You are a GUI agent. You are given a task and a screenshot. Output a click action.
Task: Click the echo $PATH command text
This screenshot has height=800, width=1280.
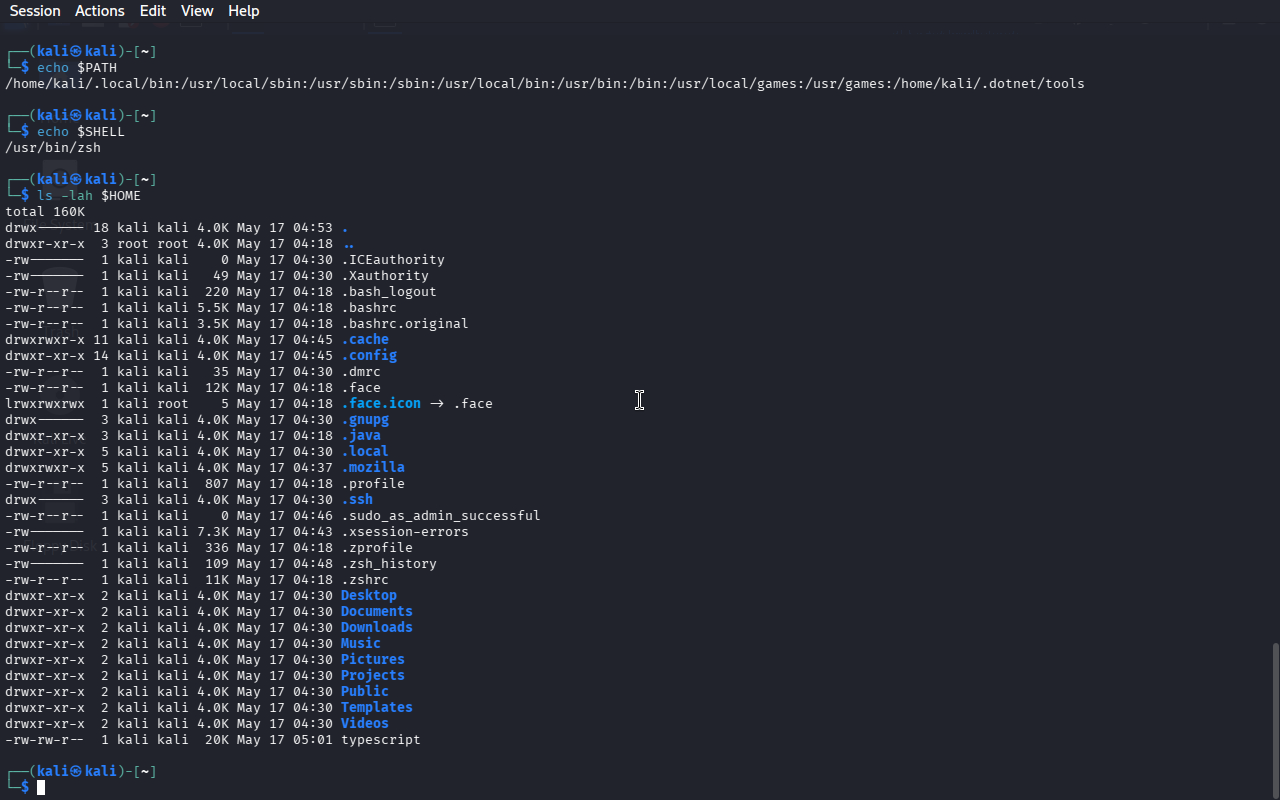pyautogui.click(x=77, y=68)
